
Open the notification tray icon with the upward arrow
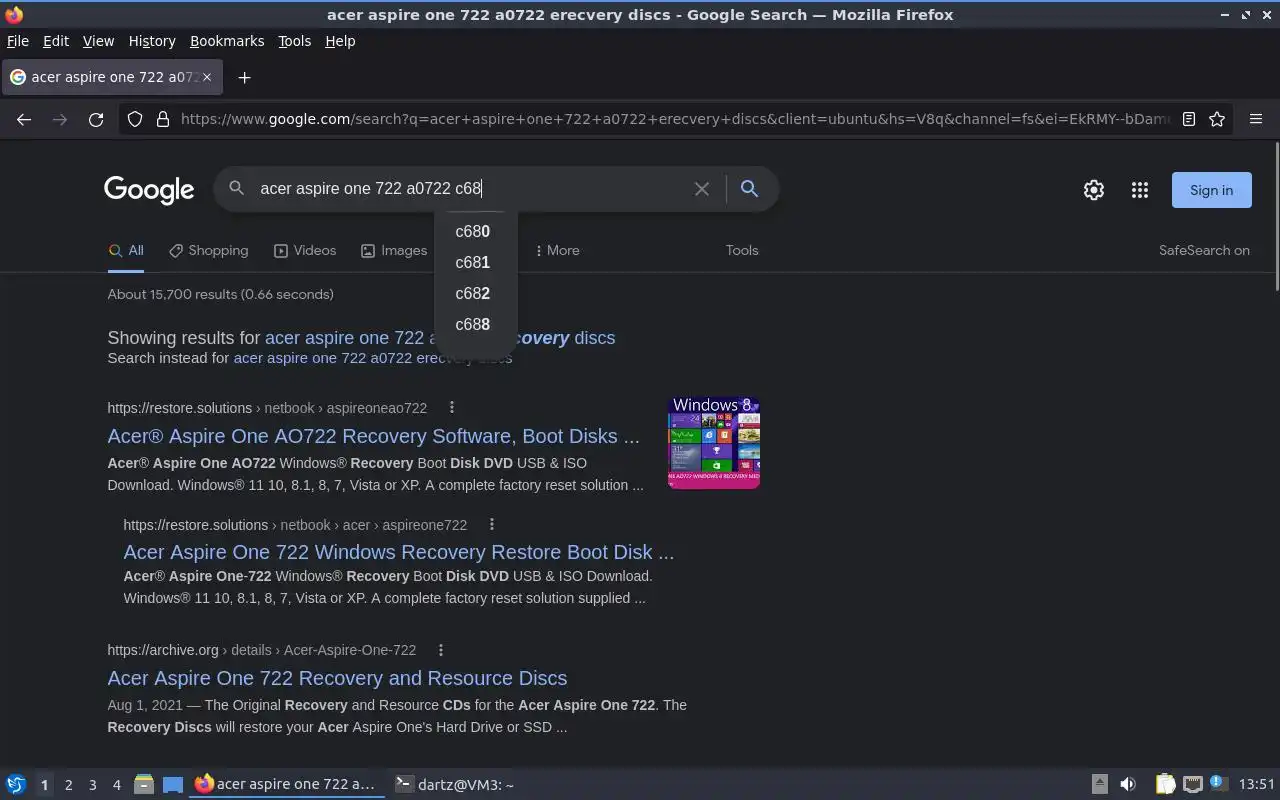[1099, 784]
